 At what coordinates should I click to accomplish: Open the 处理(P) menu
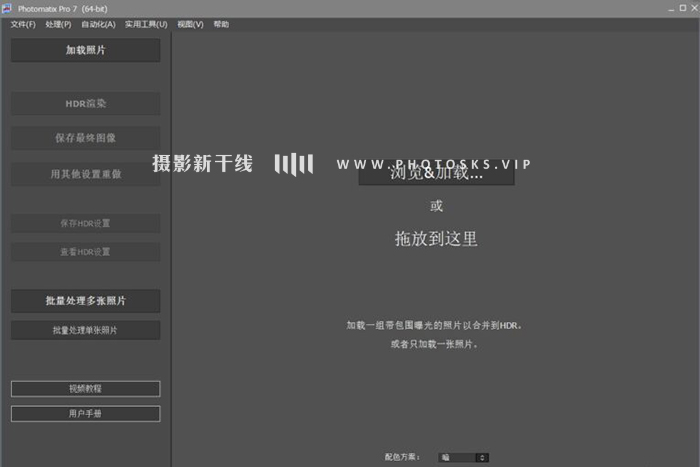tap(58, 24)
